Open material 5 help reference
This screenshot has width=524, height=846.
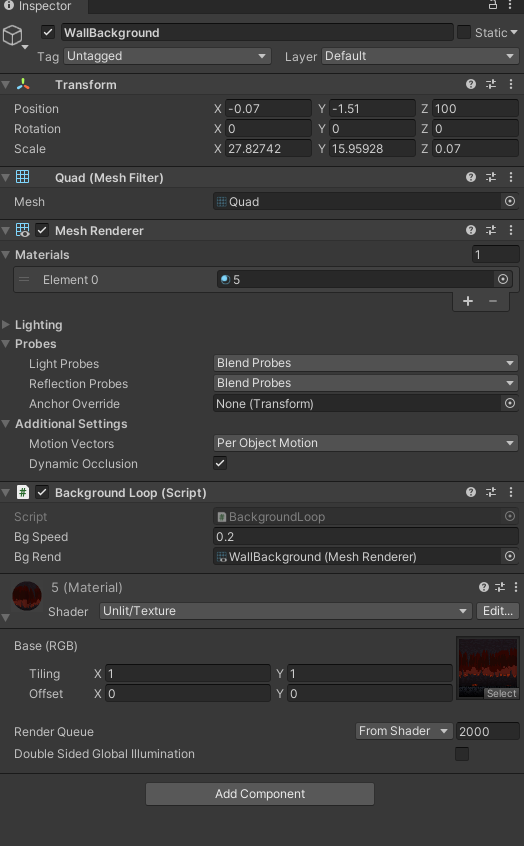click(484, 587)
